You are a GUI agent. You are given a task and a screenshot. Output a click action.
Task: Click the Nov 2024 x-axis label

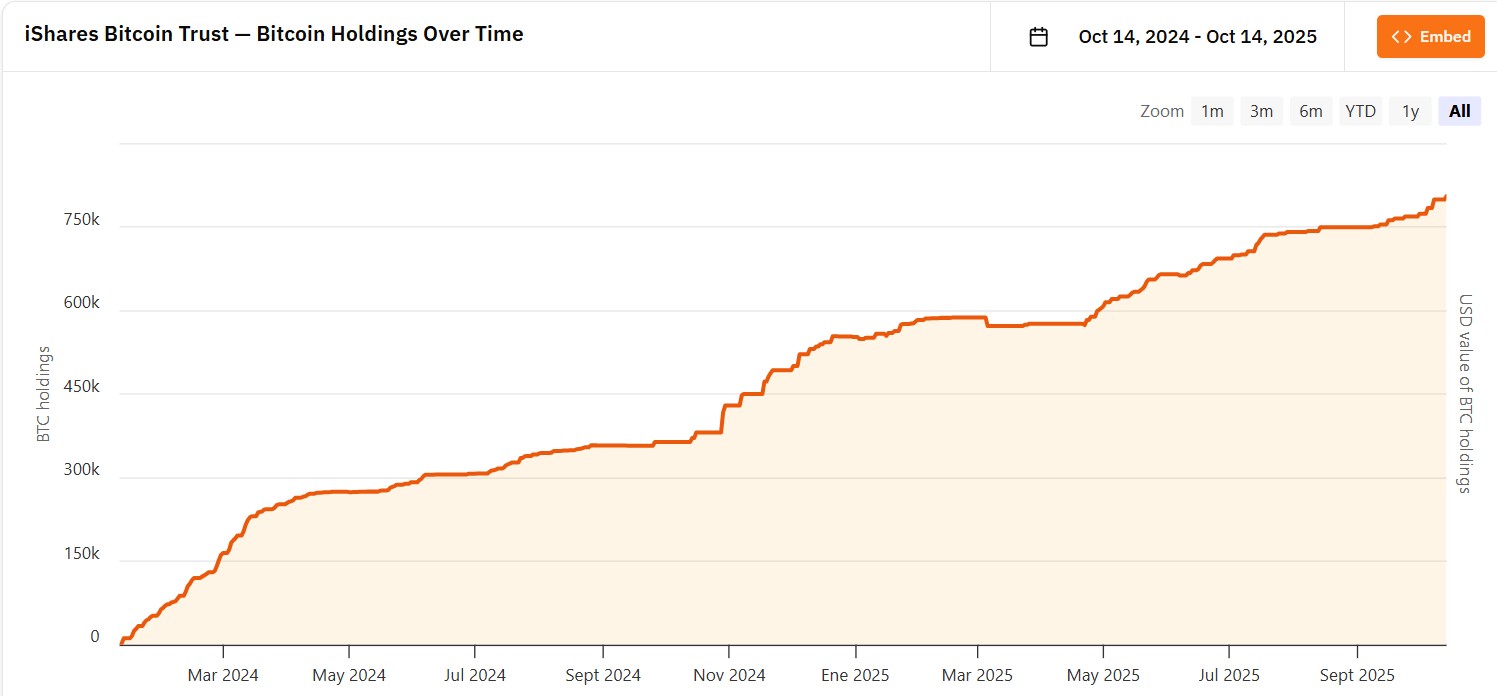[729, 675]
